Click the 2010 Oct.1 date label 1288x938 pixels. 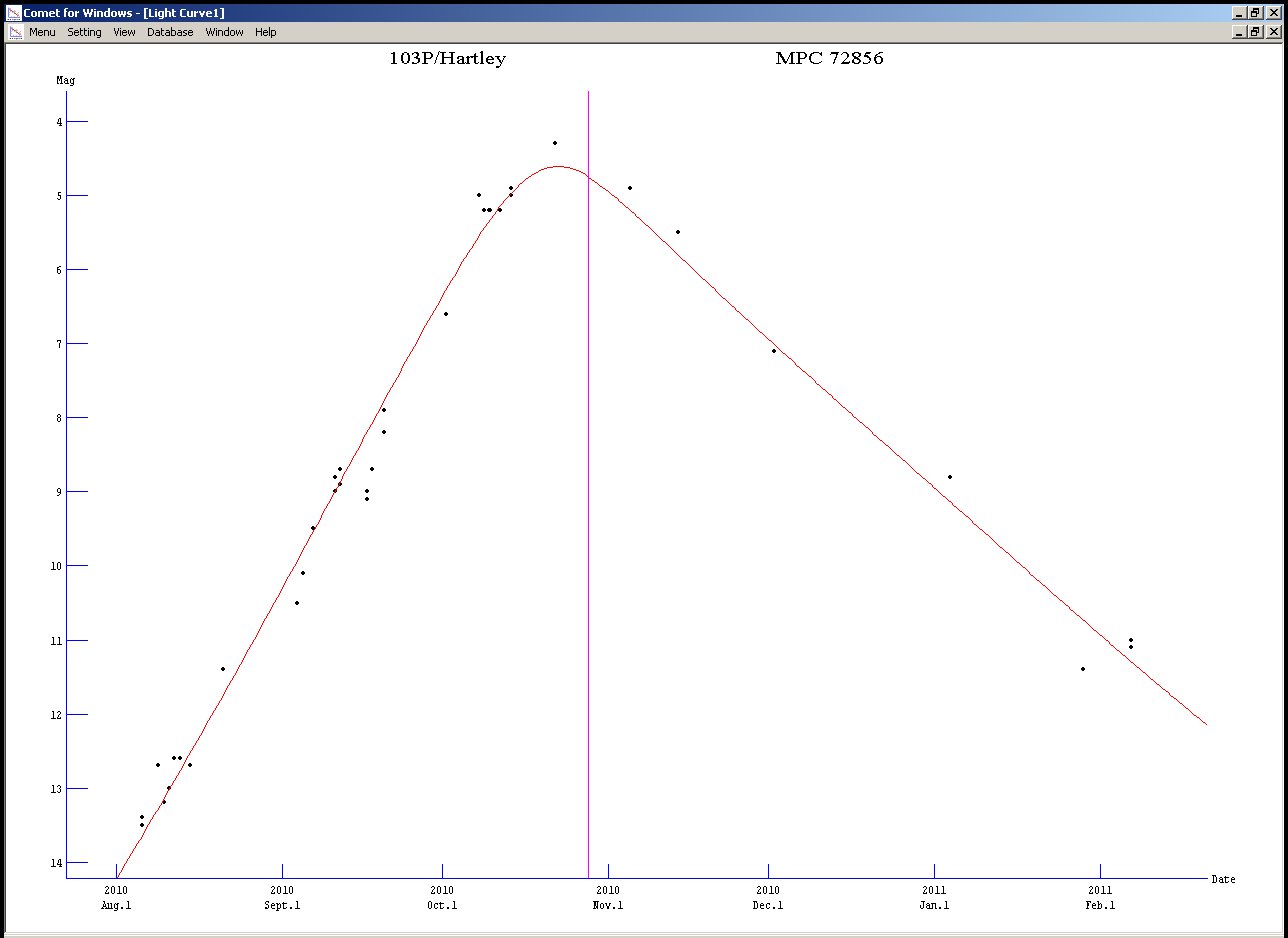pos(442,897)
